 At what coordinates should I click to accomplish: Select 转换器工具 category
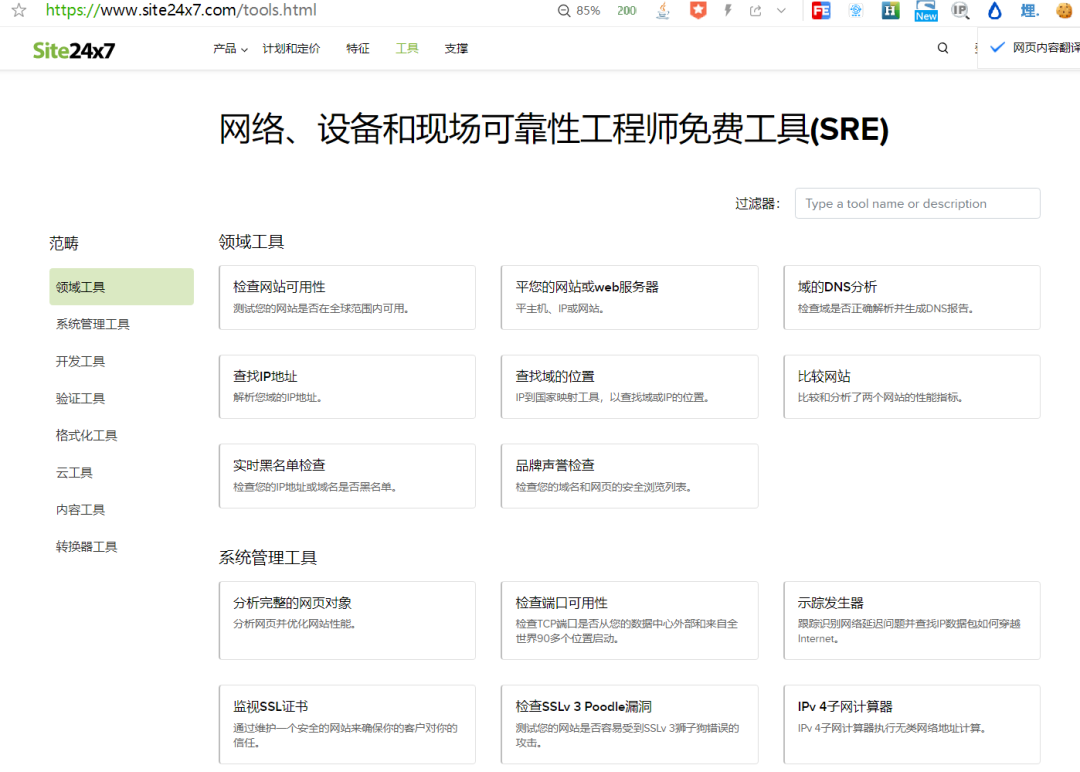(86, 547)
